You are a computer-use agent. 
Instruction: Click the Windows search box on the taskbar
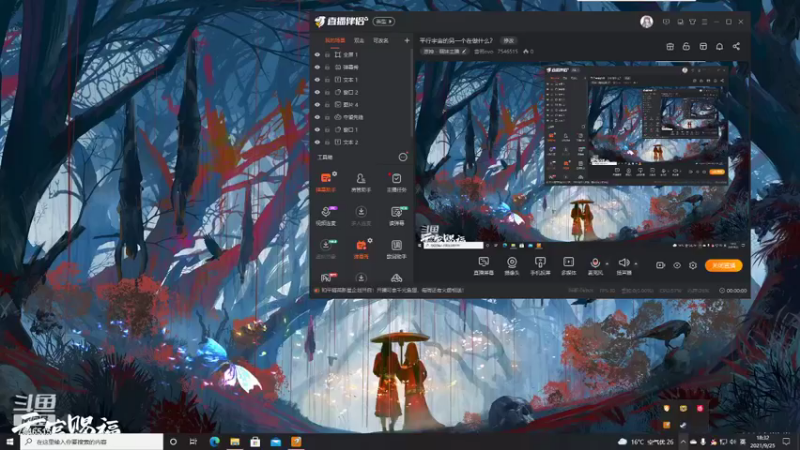[92, 442]
